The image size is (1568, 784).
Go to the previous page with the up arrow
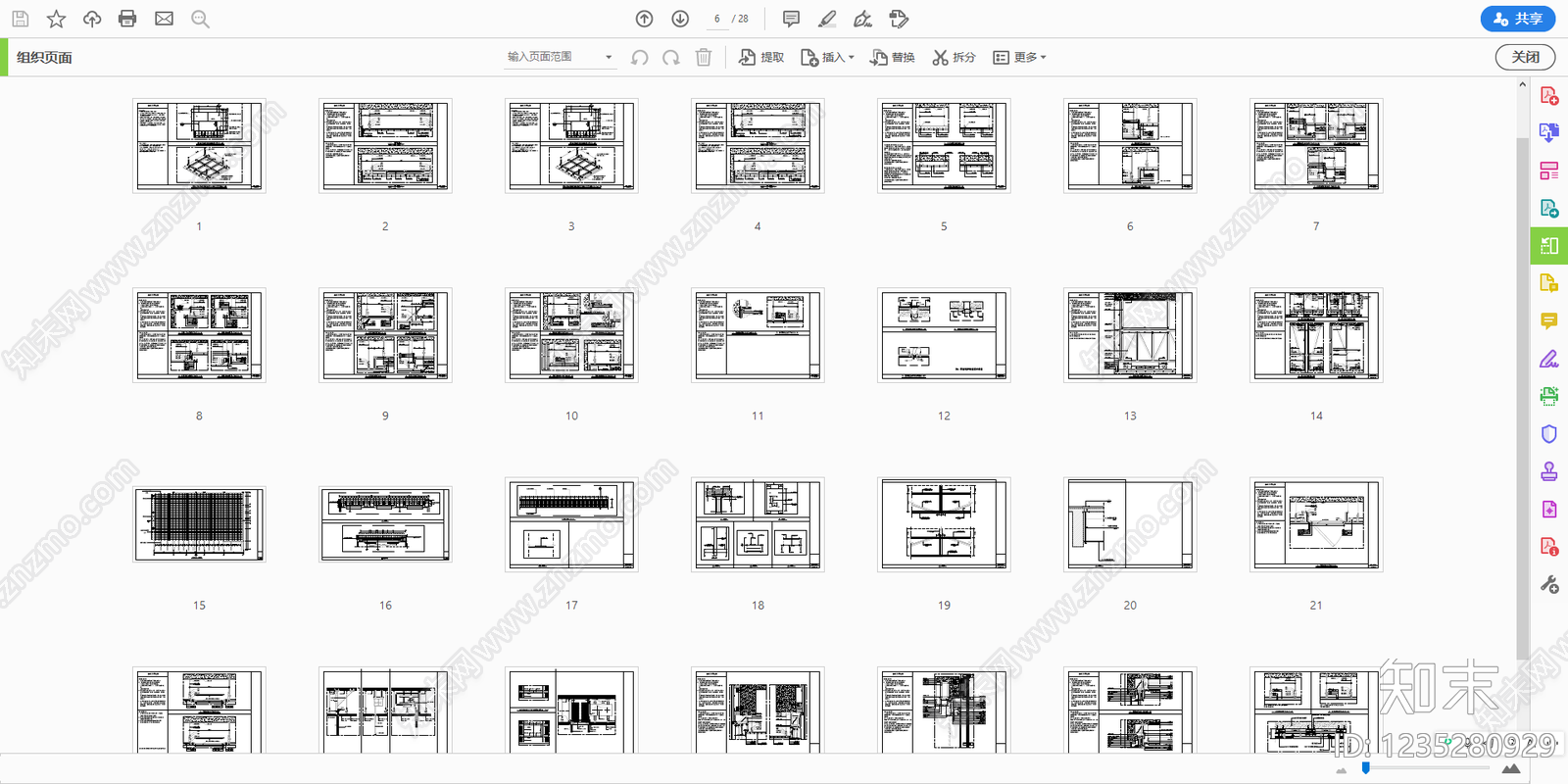644,19
